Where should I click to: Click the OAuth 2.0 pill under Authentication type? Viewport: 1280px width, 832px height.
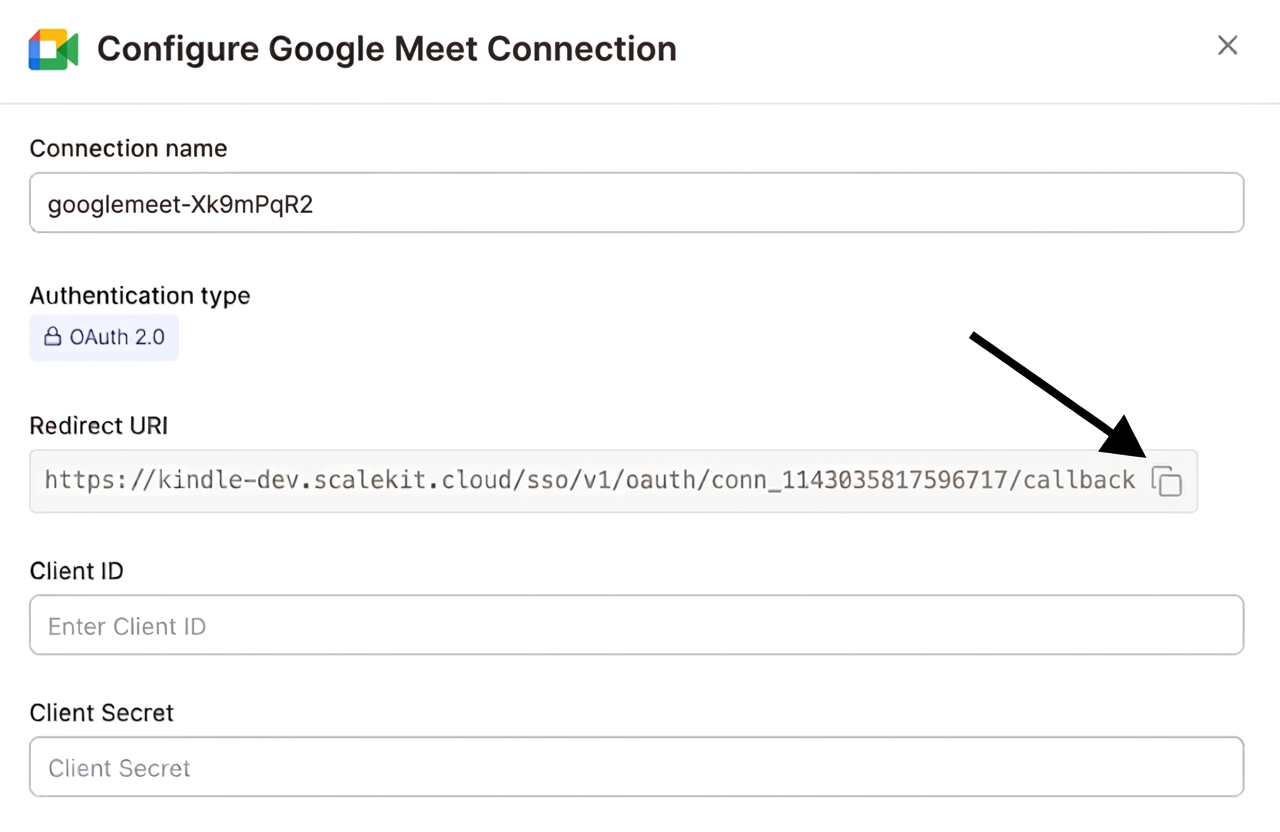[x=104, y=337]
